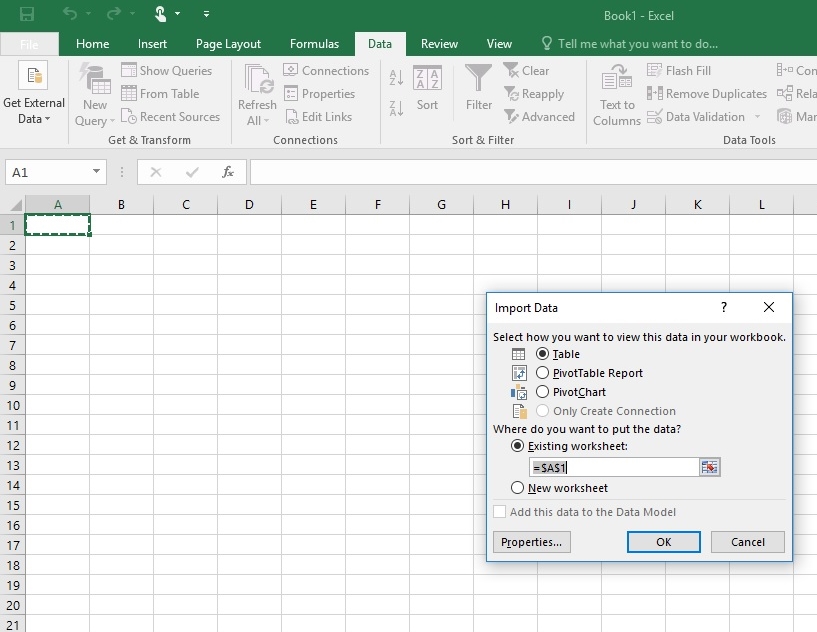
Task: Click the column D header
Action: pos(249,205)
